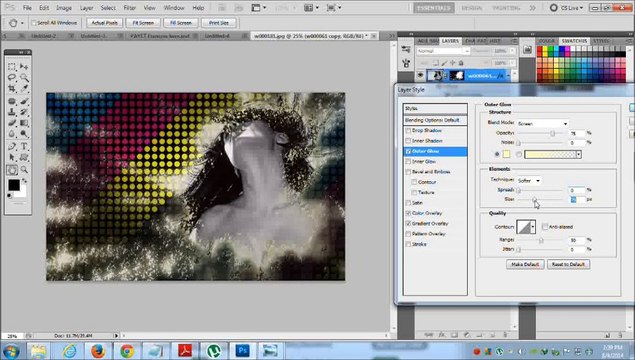This screenshot has height=360, width=635.
Task: Select the Move tool in the toolbox
Action: [24, 66]
